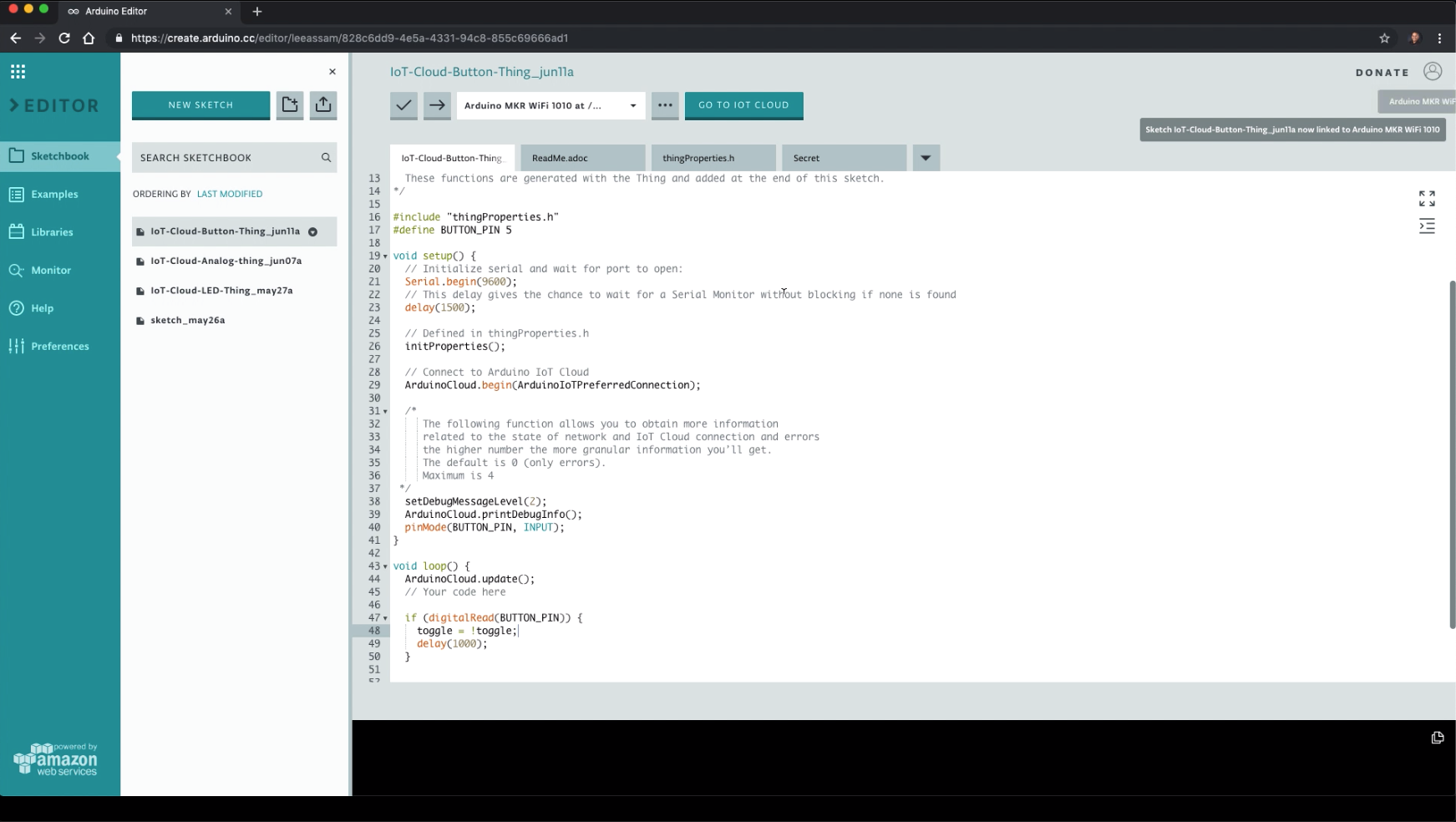The width and height of the screenshot is (1456, 822).
Task: Collapse the if block at line 47
Action: click(385, 618)
